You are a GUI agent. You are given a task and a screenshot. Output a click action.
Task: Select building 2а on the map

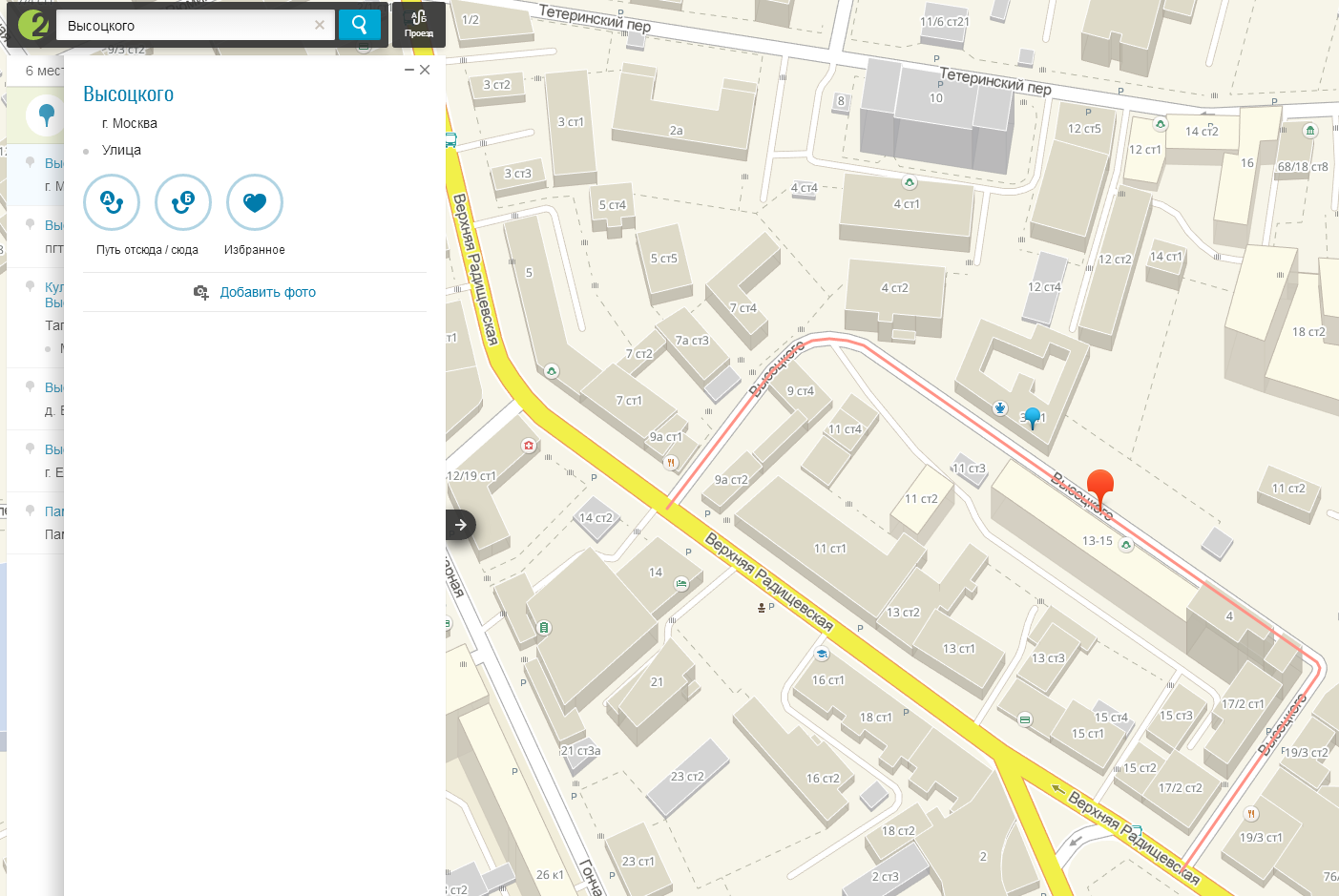tap(676, 131)
